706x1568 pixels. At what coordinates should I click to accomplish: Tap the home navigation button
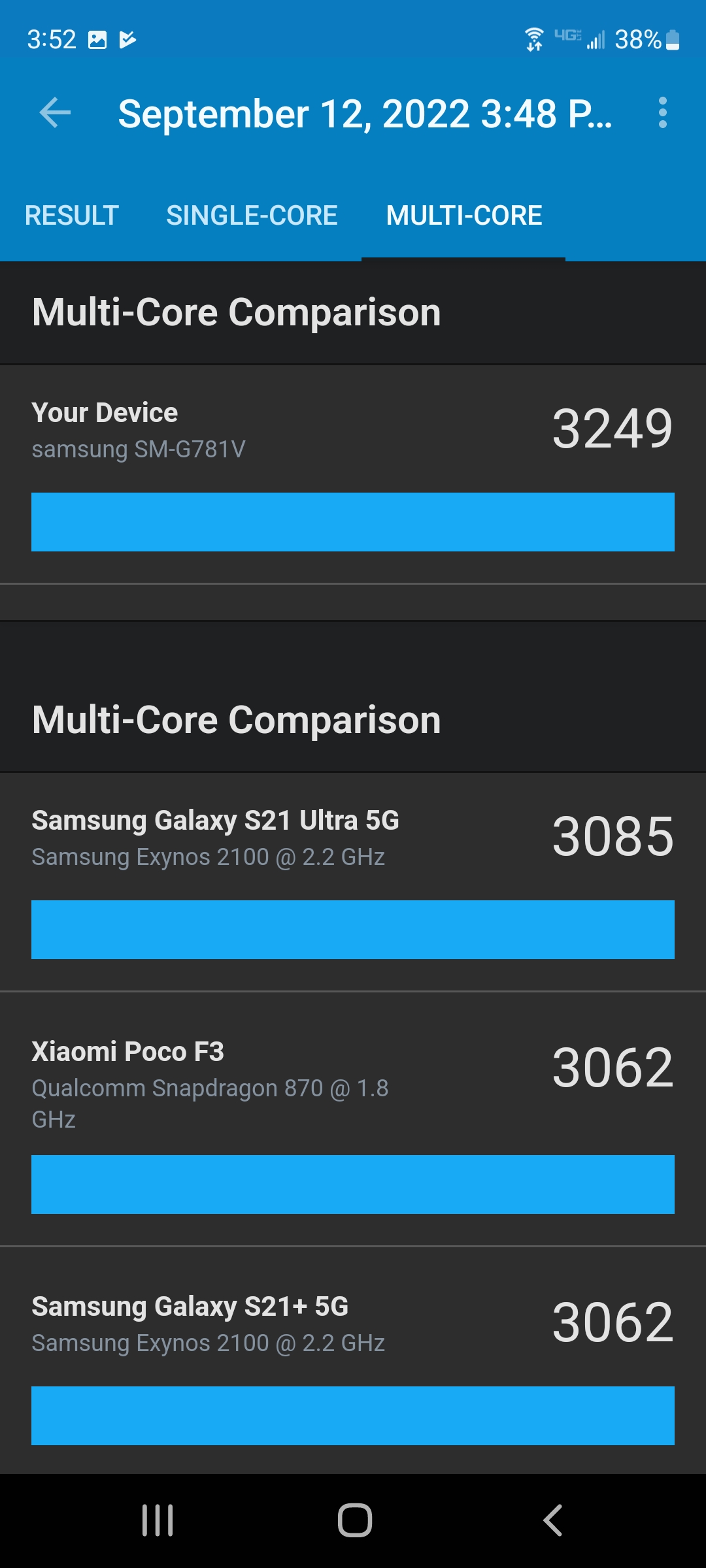pyautogui.click(x=354, y=1520)
